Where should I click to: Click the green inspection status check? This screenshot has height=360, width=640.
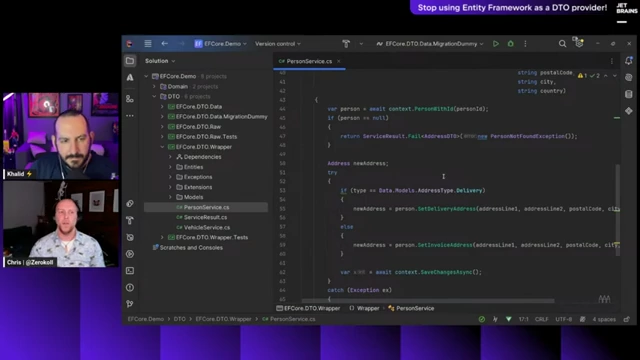tap(482, 319)
